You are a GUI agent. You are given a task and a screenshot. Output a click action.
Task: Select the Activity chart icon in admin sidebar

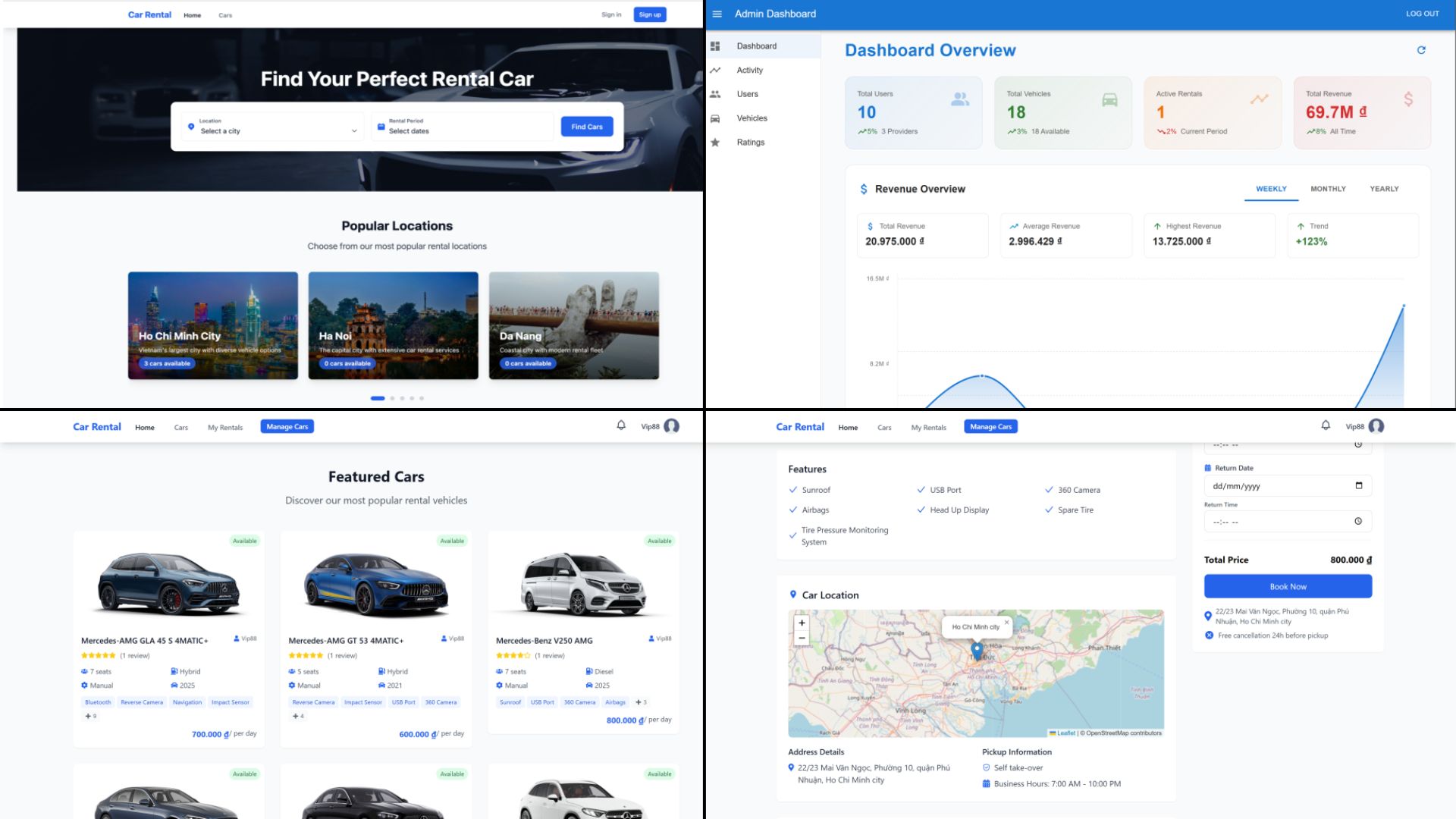[x=717, y=70]
